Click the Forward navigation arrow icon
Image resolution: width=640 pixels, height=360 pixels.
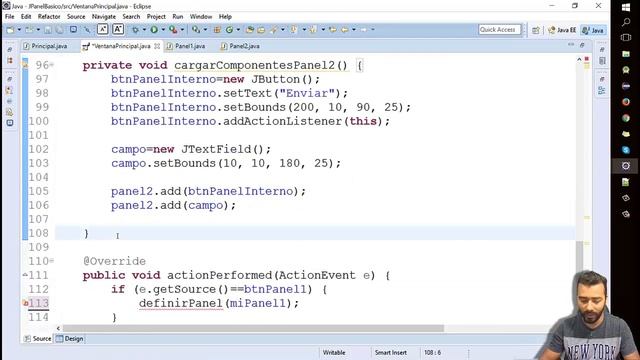tap(363, 29)
